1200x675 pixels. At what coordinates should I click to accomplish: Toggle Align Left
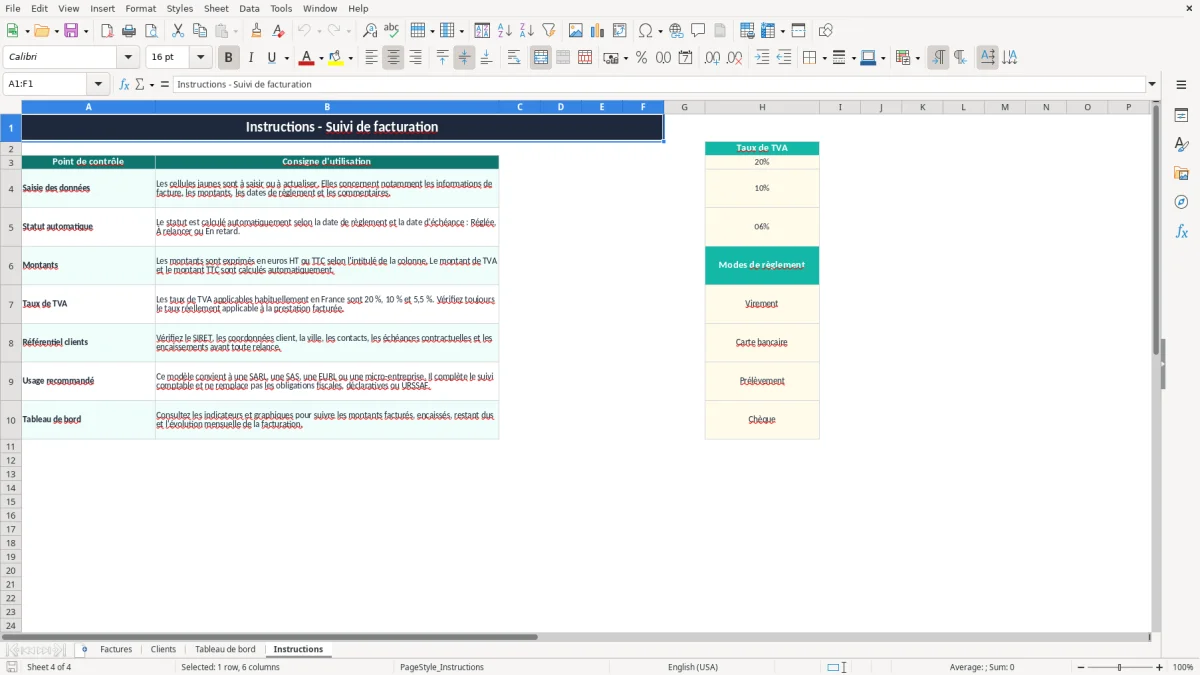click(371, 58)
